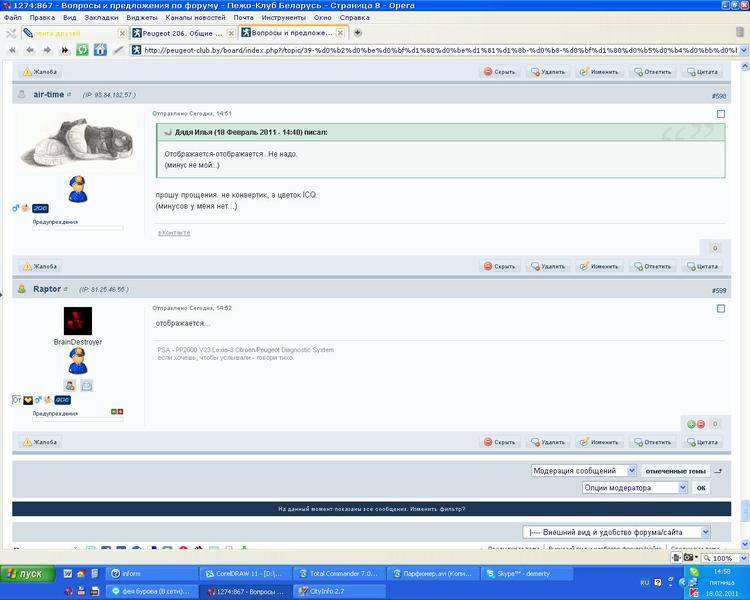Click the ICQ badge under air-time's avatar
The image size is (750, 600).
tap(40, 208)
